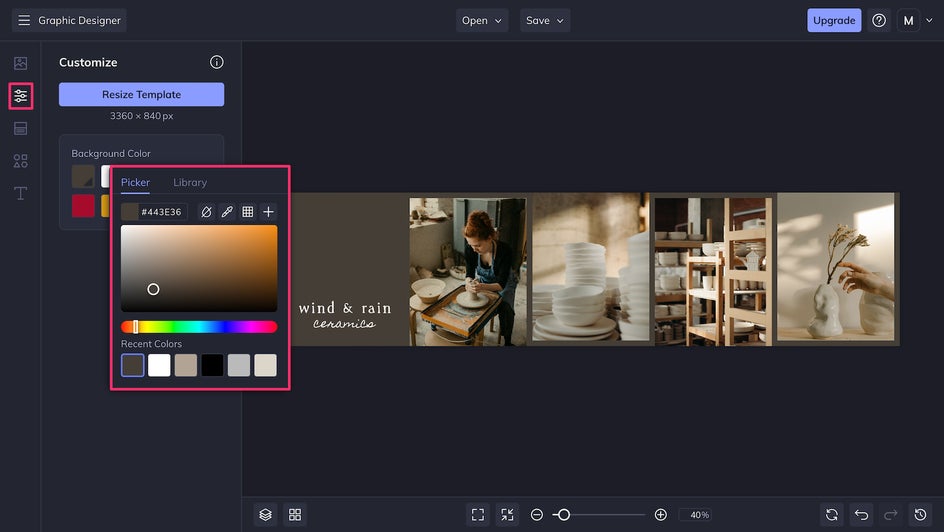
Task: Open the history clock icon
Action: (x=921, y=515)
